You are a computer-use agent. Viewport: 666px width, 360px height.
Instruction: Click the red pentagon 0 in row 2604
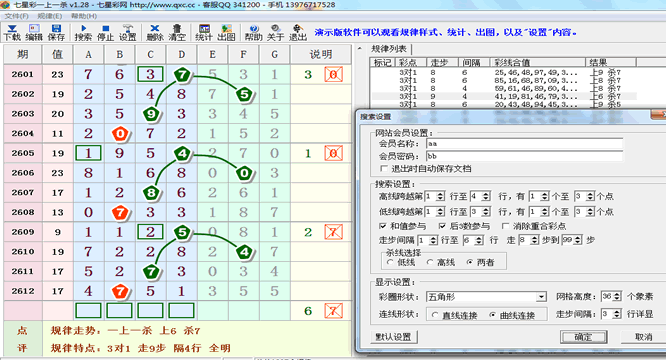click(120, 134)
